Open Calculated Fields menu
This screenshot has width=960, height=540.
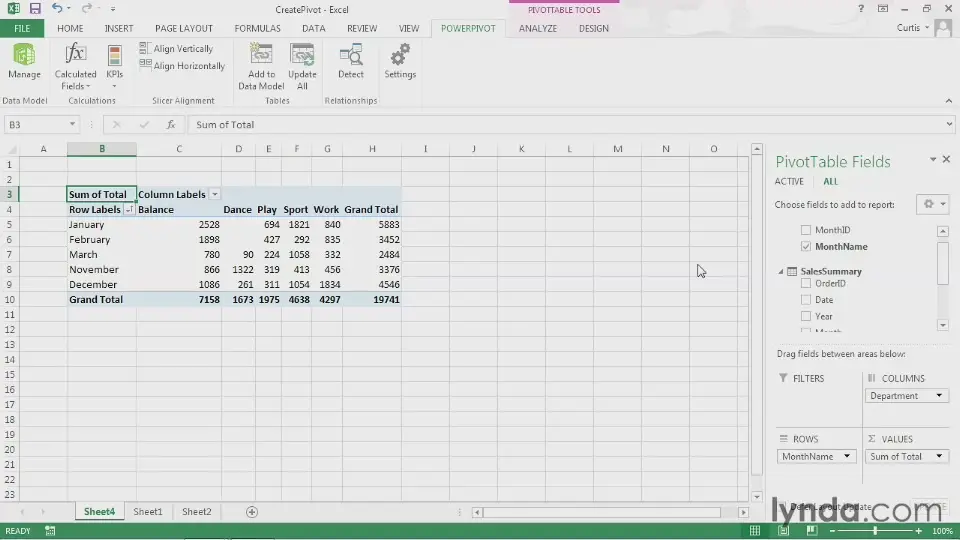click(75, 67)
